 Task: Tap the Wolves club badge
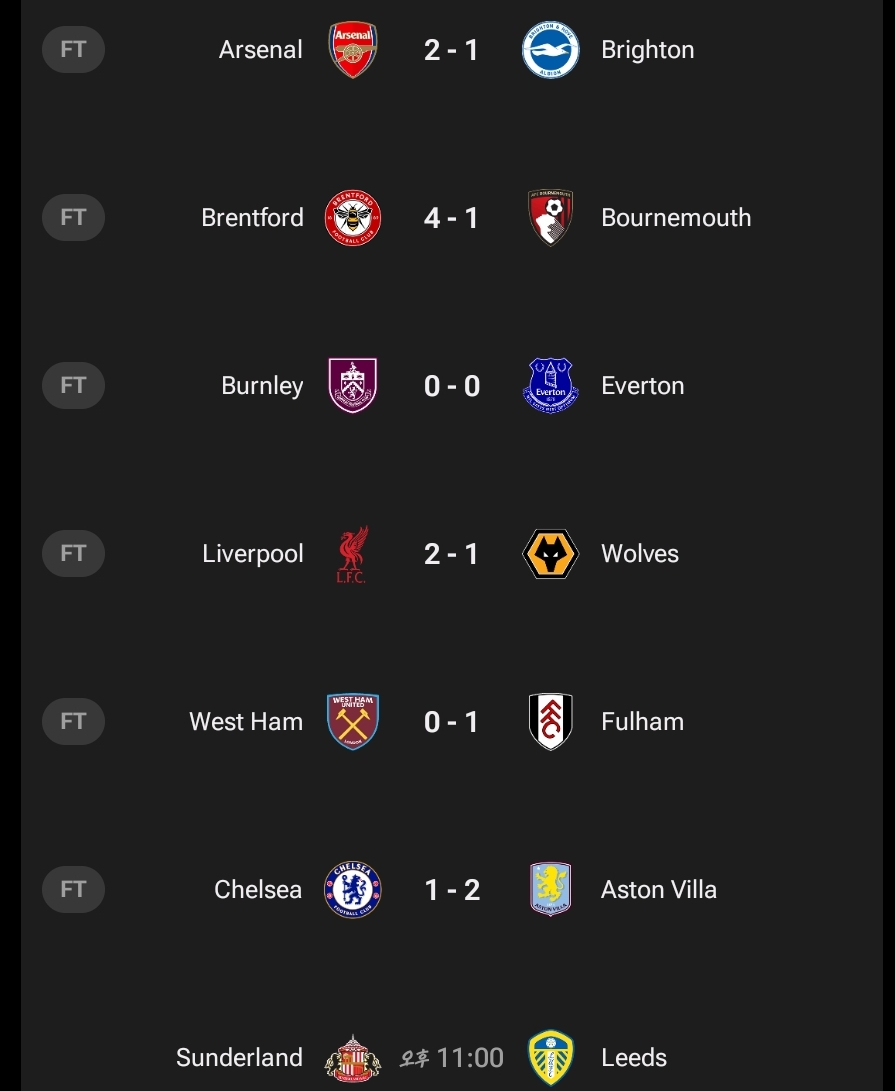point(551,554)
